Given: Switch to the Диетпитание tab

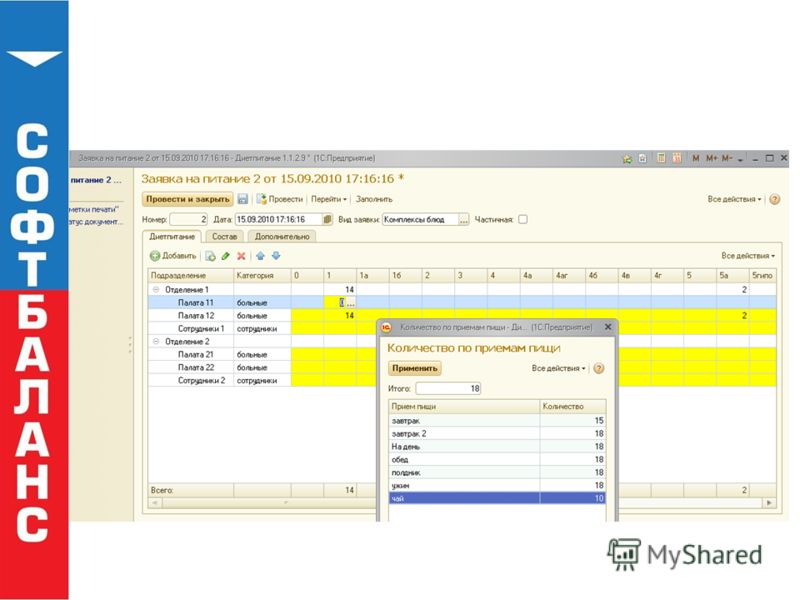Looking at the screenshot, I should click(x=172, y=237).
